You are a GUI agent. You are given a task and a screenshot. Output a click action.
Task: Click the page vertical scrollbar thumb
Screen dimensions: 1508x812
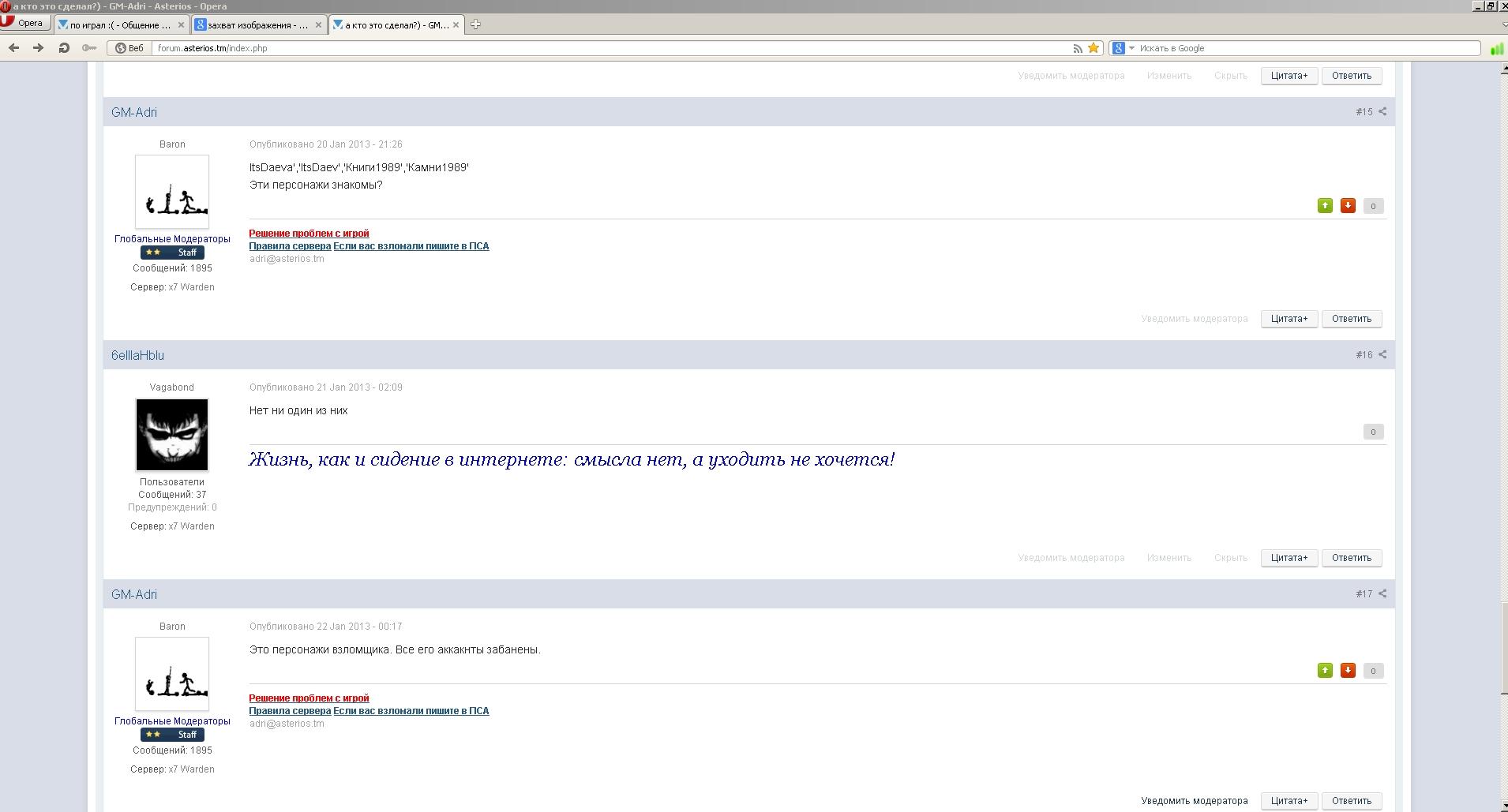tap(1503, 647)
